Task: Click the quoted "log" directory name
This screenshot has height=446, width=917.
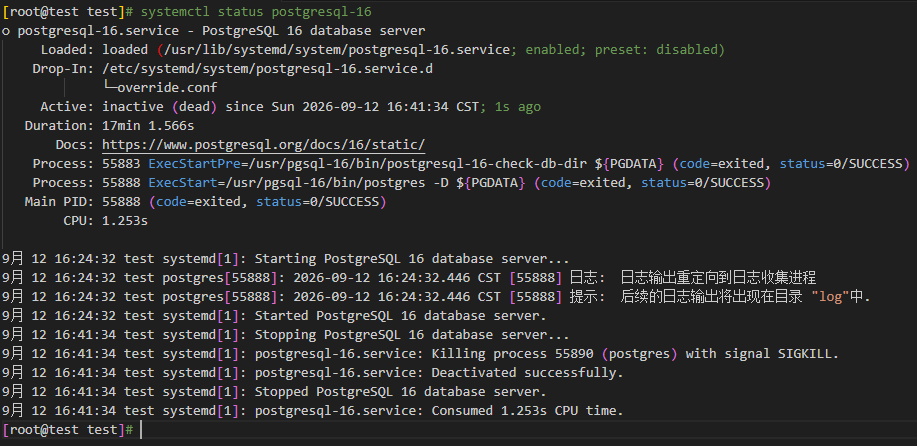Action: (830, 297)
